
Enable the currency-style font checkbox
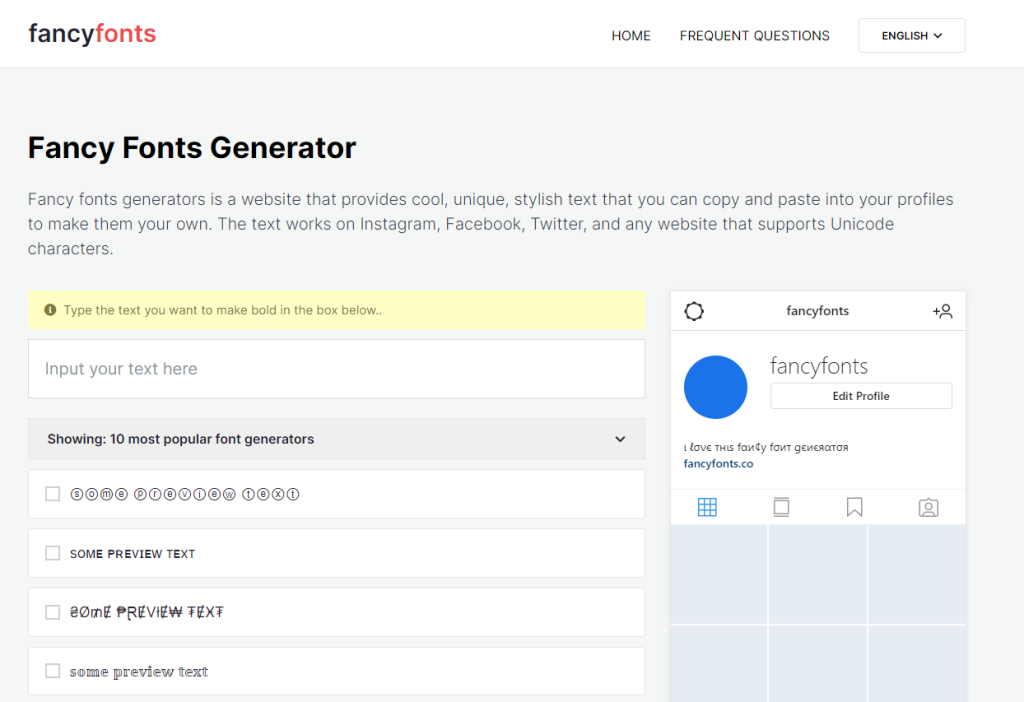53,612
